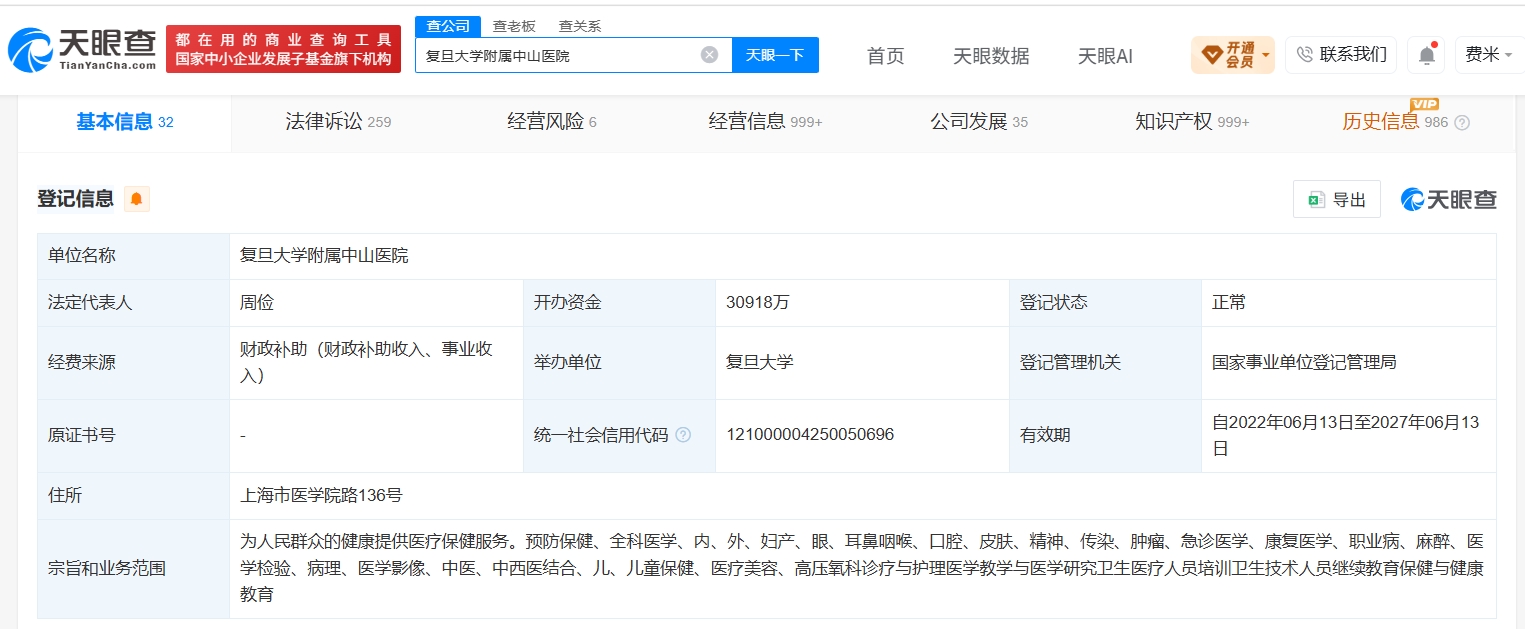Screen dimensions: 1525x629
Task: Open the 费米 user account dropdown
Action: [x=1488, y=55]
